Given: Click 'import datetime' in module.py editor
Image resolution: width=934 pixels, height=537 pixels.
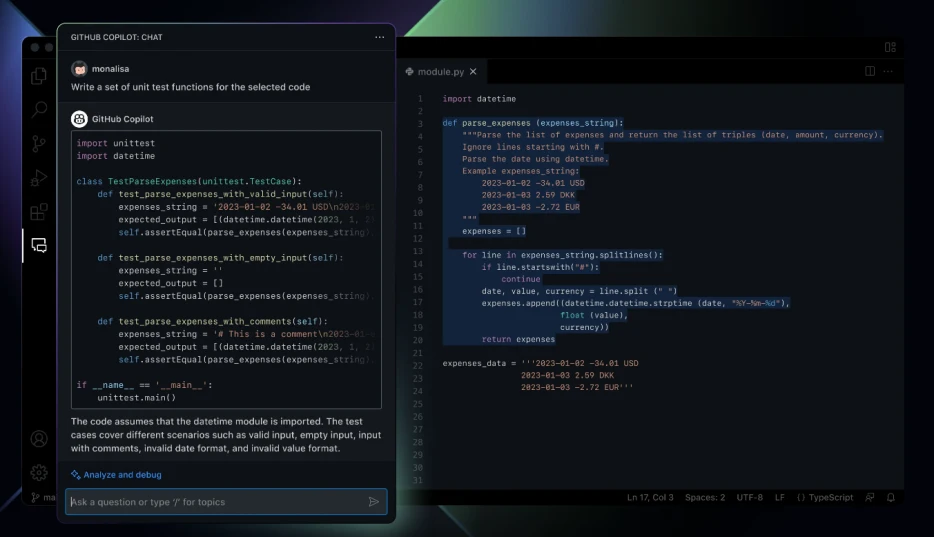Looking at the screenshot, I should point(479,99).
